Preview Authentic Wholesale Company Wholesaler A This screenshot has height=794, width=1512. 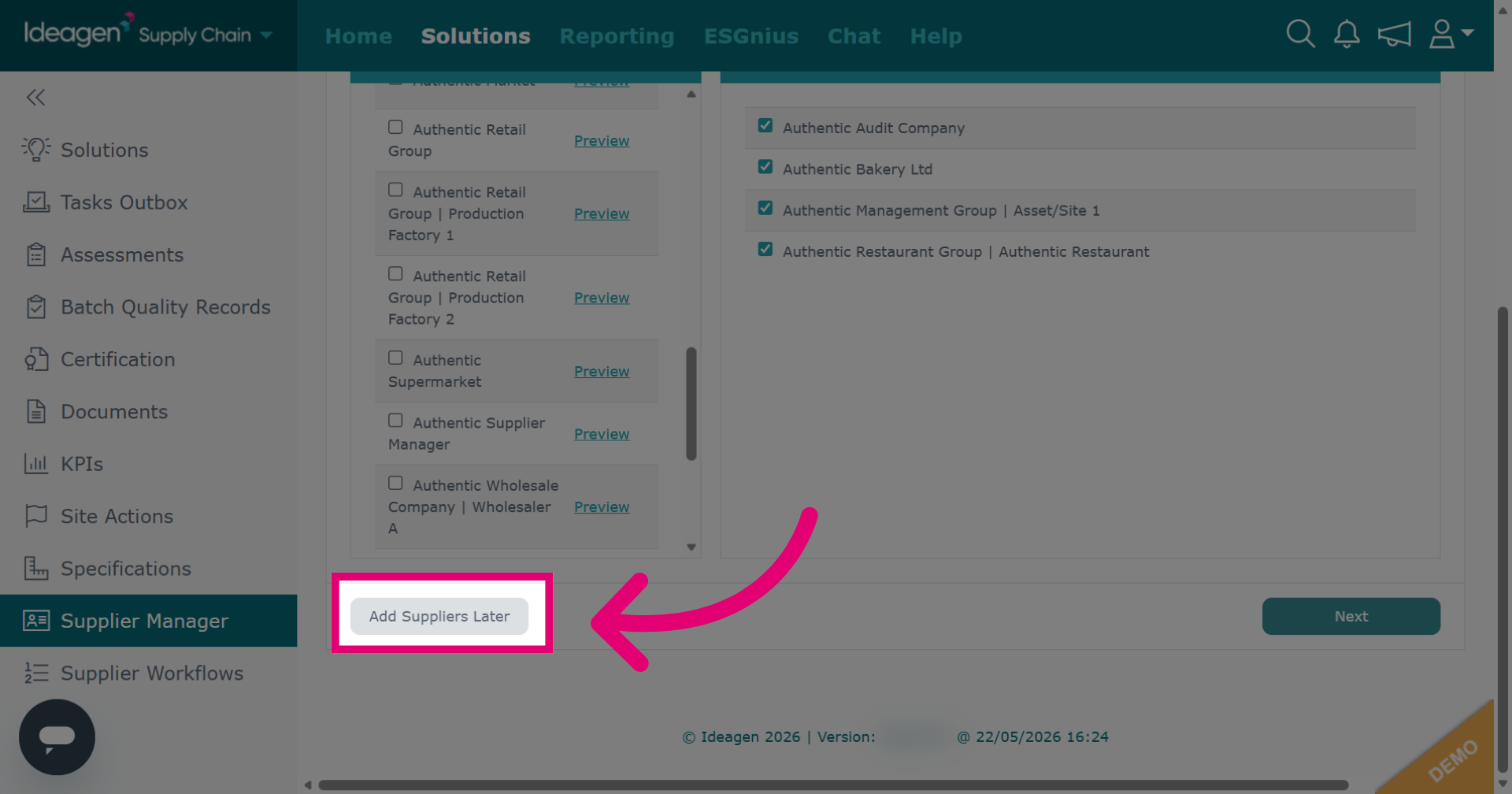click(602, 507)
